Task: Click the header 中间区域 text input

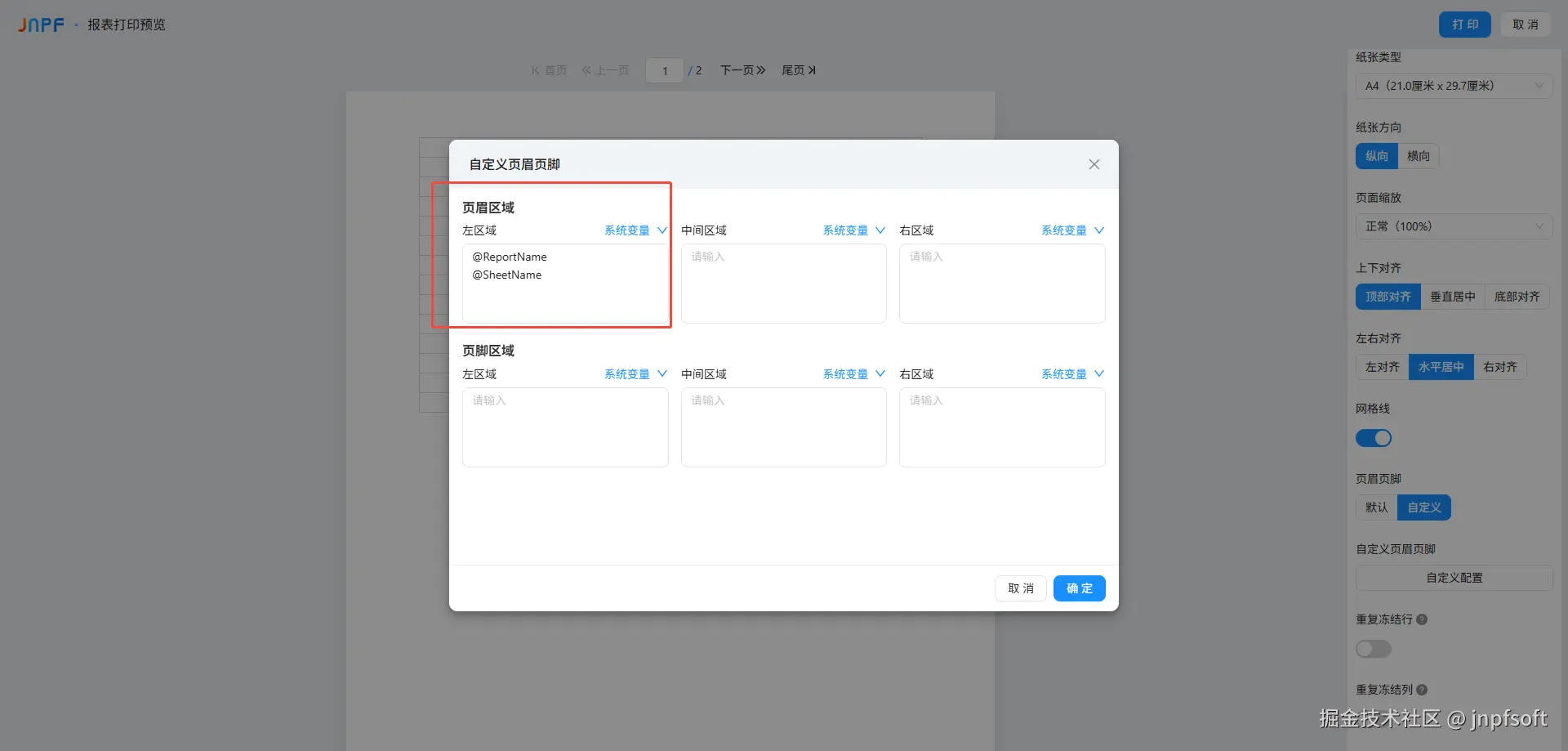Action: pyautogui.click(x=784, y=284)
